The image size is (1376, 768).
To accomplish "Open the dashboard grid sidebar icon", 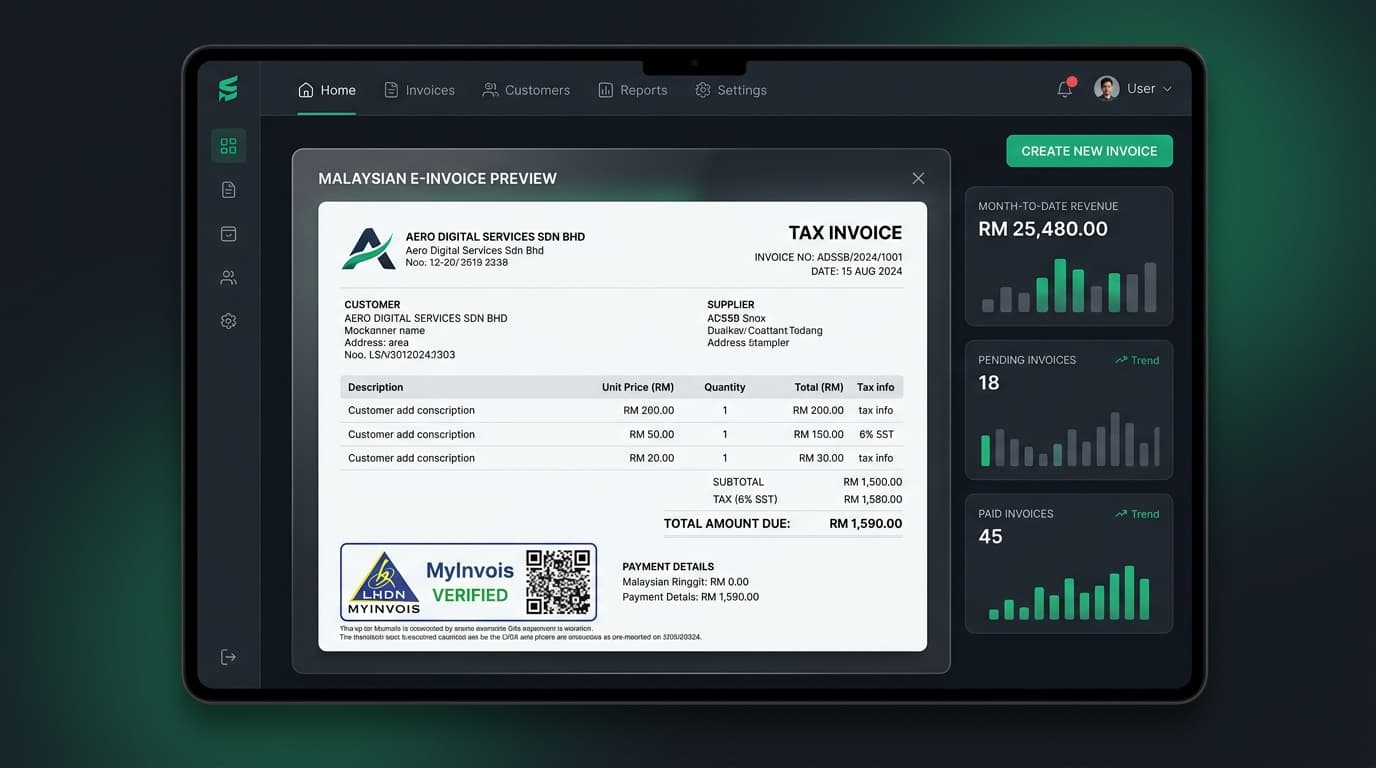I will 228,146.
